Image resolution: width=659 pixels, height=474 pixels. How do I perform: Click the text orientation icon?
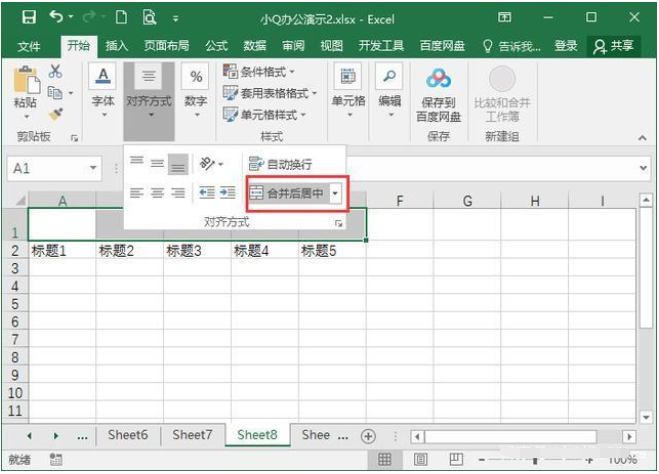click(x=207, y=164)
